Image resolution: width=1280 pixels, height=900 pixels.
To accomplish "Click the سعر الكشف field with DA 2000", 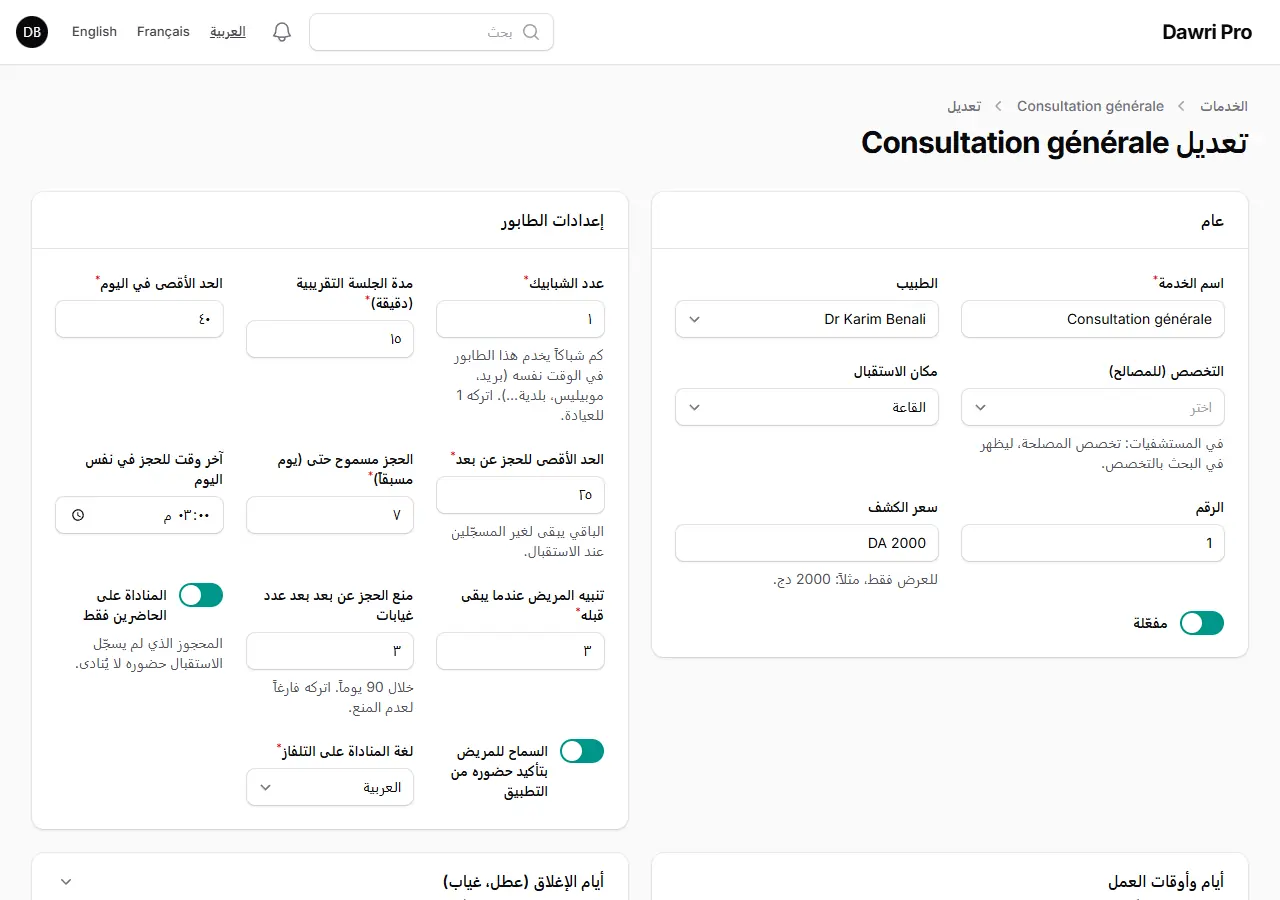I will coord(807,543).
